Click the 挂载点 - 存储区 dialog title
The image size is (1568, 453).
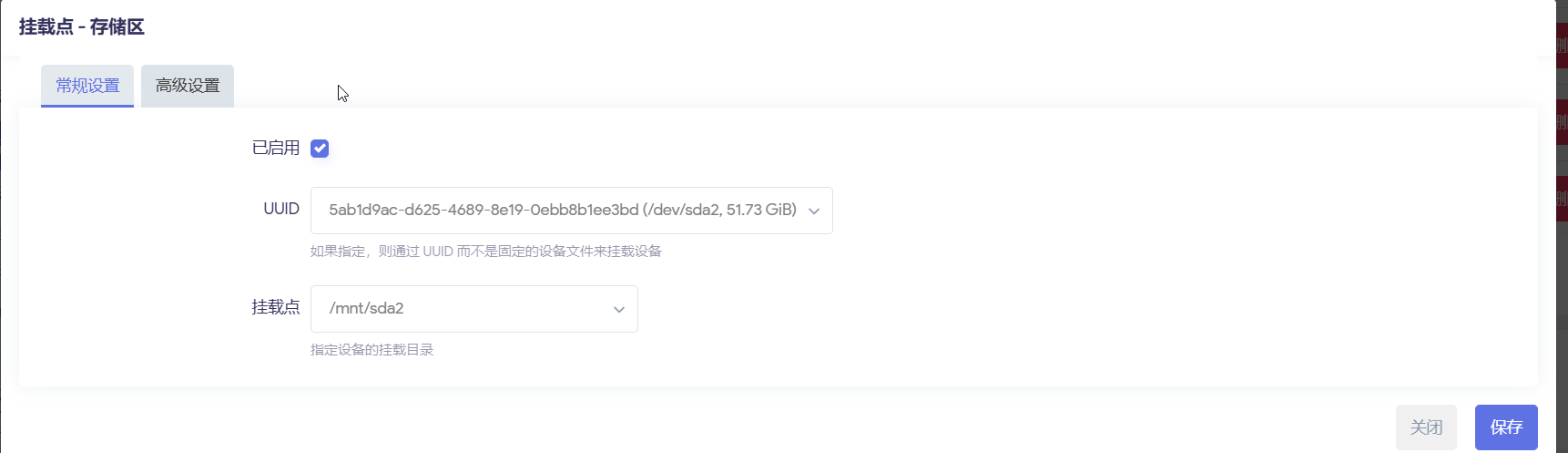click(x=82, y=27)
